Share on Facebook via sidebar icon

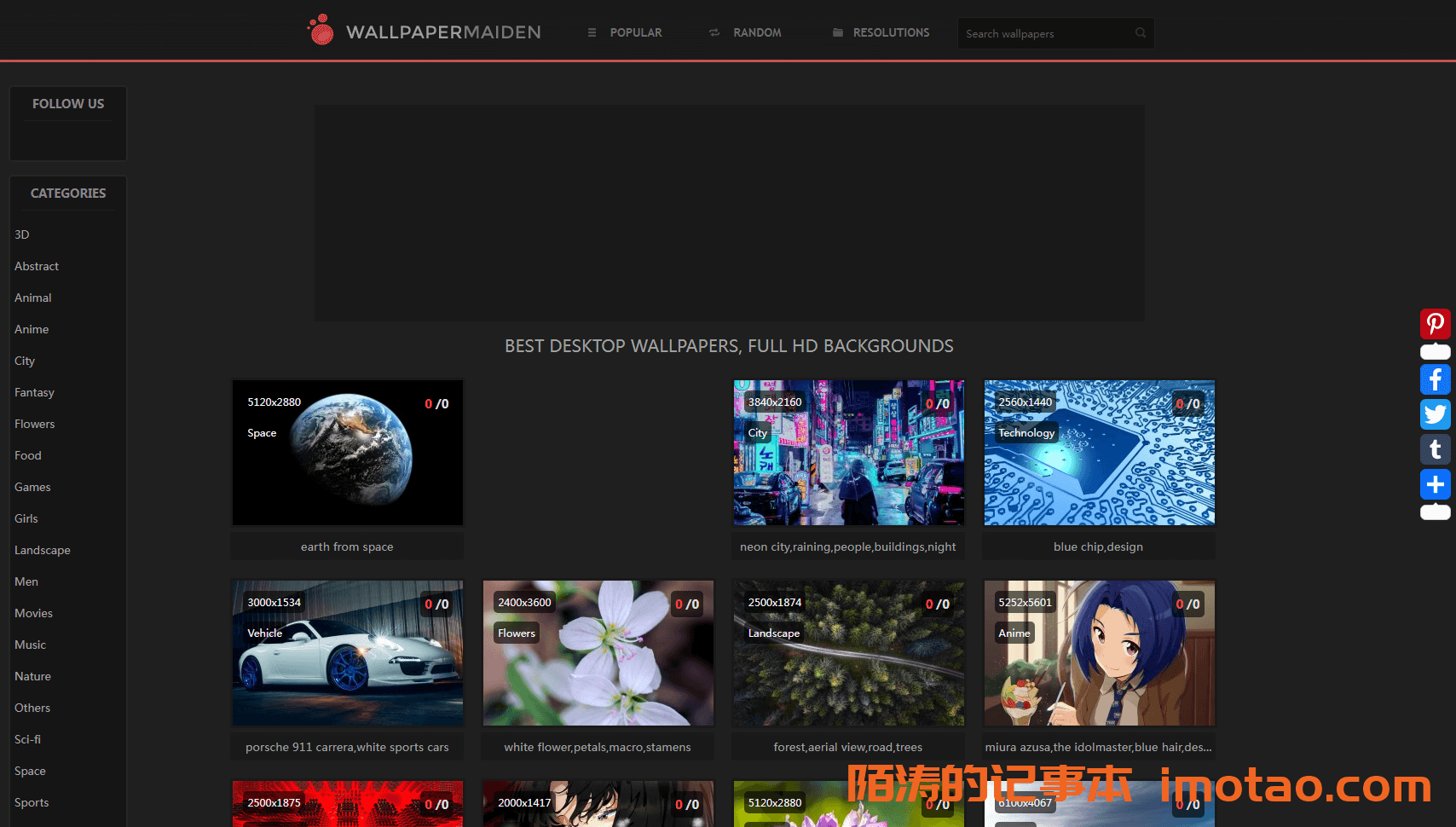pos(1435,379)
